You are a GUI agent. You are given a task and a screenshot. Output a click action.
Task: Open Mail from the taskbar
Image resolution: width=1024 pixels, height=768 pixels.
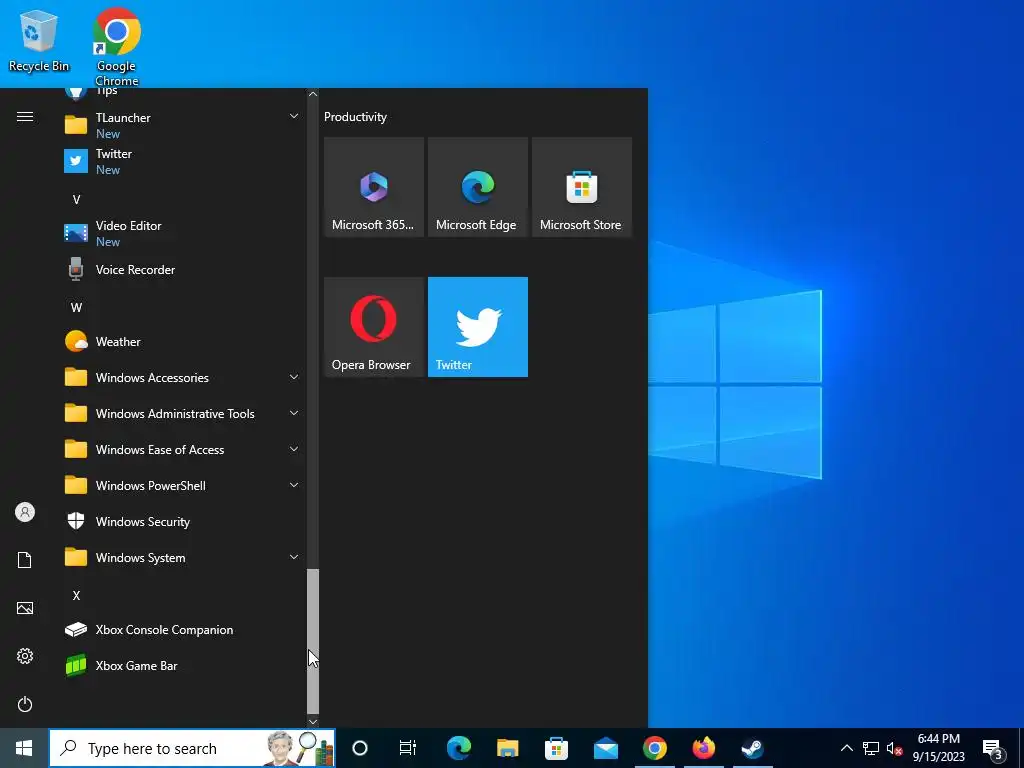coord(606,748)
